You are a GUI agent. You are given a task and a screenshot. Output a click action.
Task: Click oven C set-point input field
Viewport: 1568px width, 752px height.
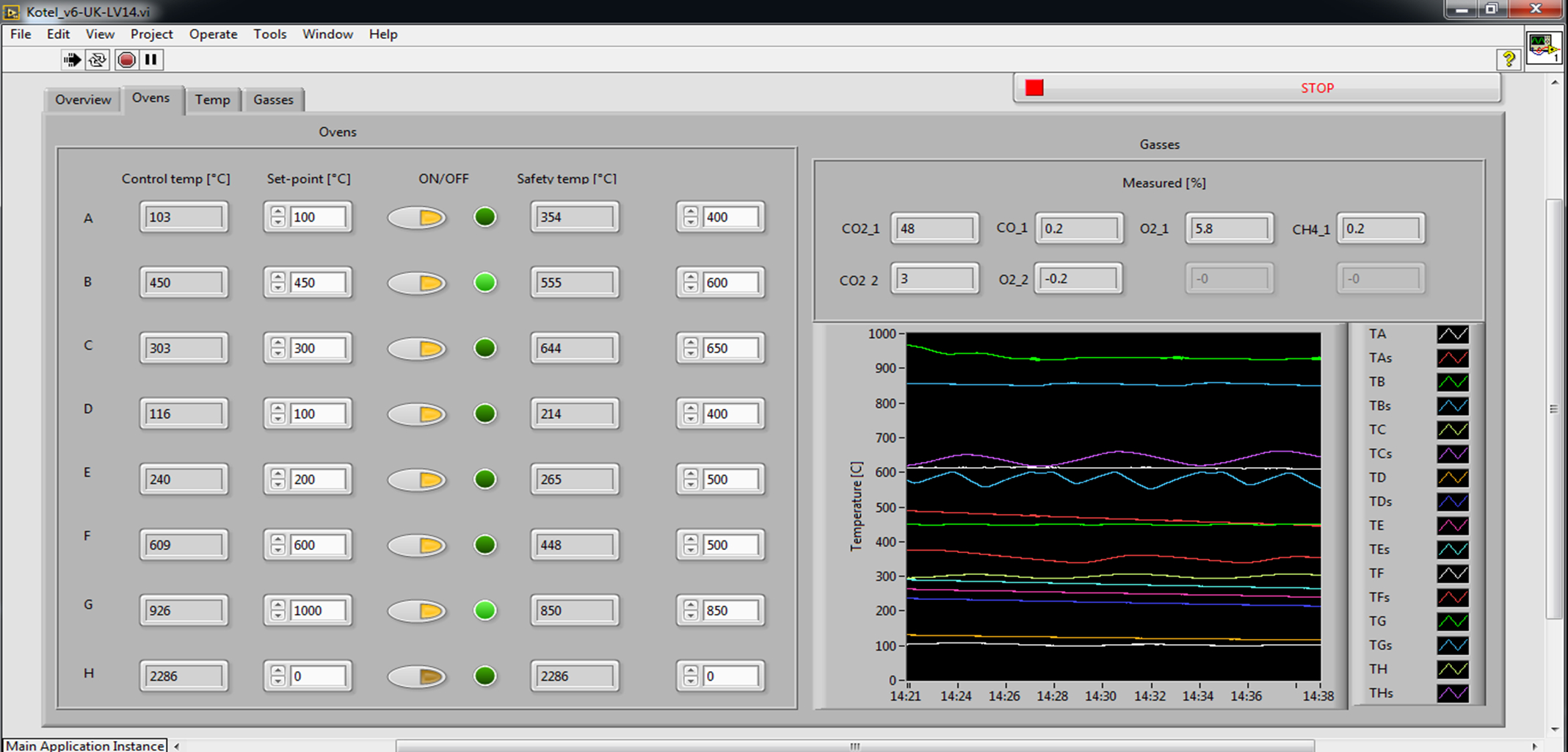(317, 349)
